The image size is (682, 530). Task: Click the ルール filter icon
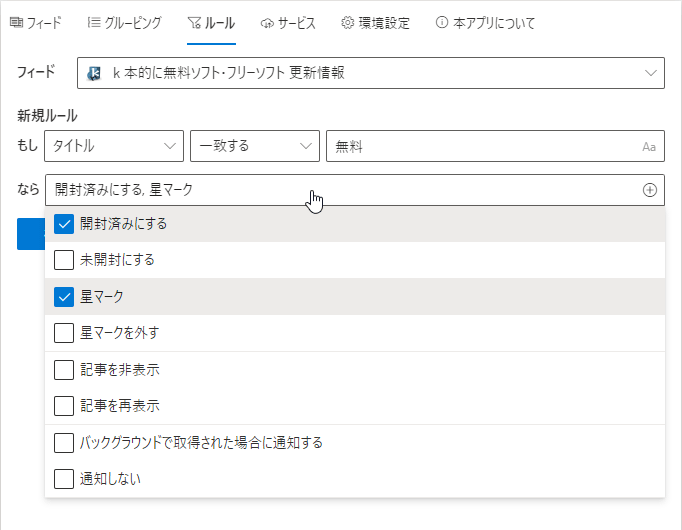tap(194, 23)
